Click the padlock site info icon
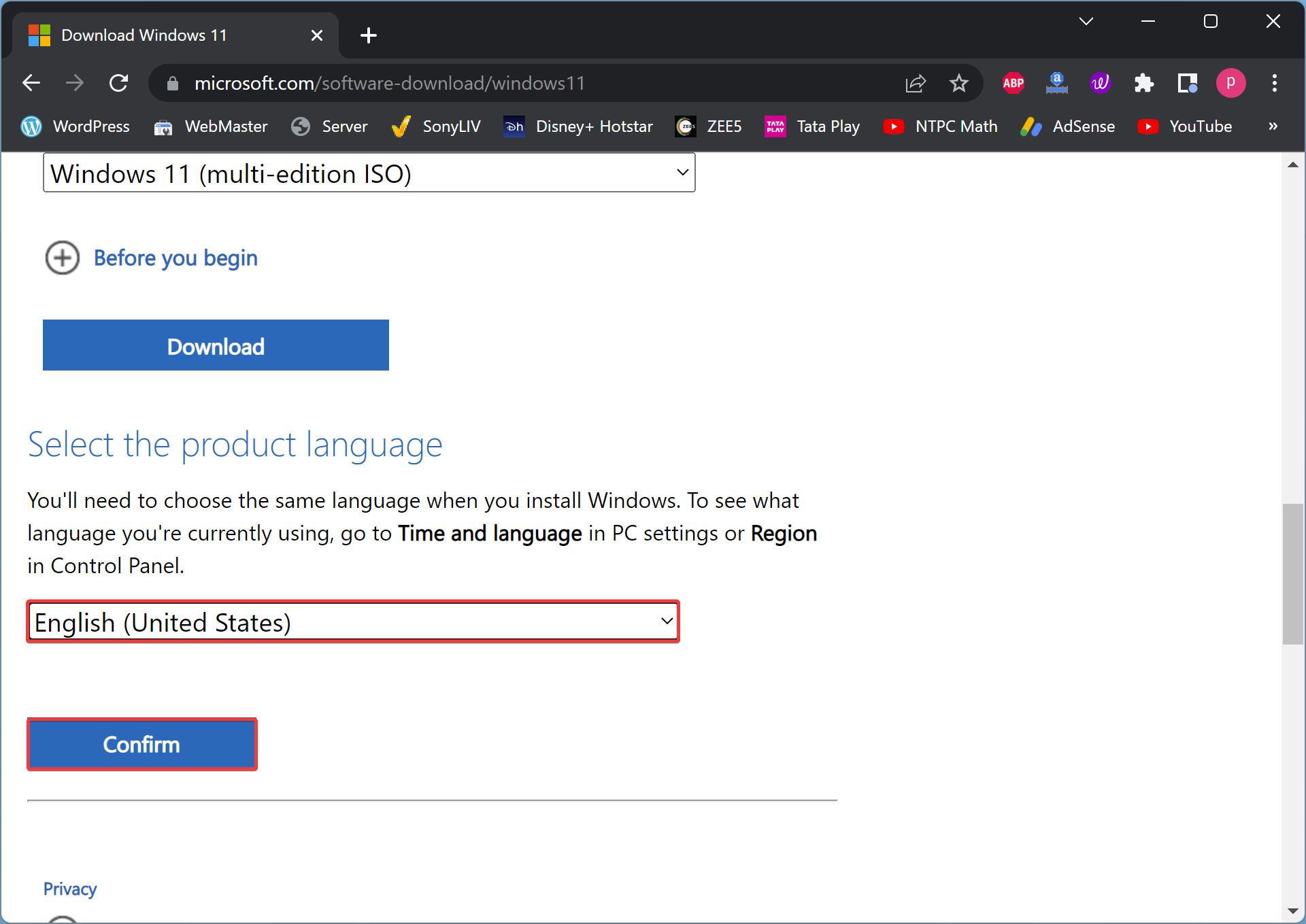Viewport: 1306px width, 924px height. pos(173,83)
